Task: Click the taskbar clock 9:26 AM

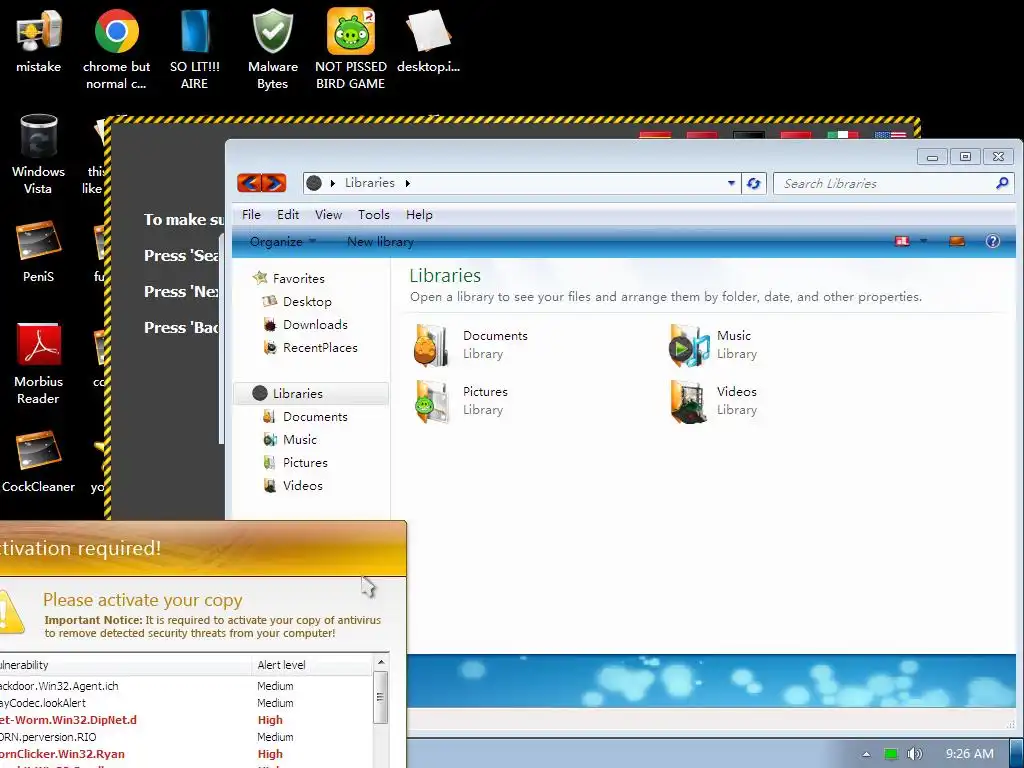Action: [x=969, y=754]
